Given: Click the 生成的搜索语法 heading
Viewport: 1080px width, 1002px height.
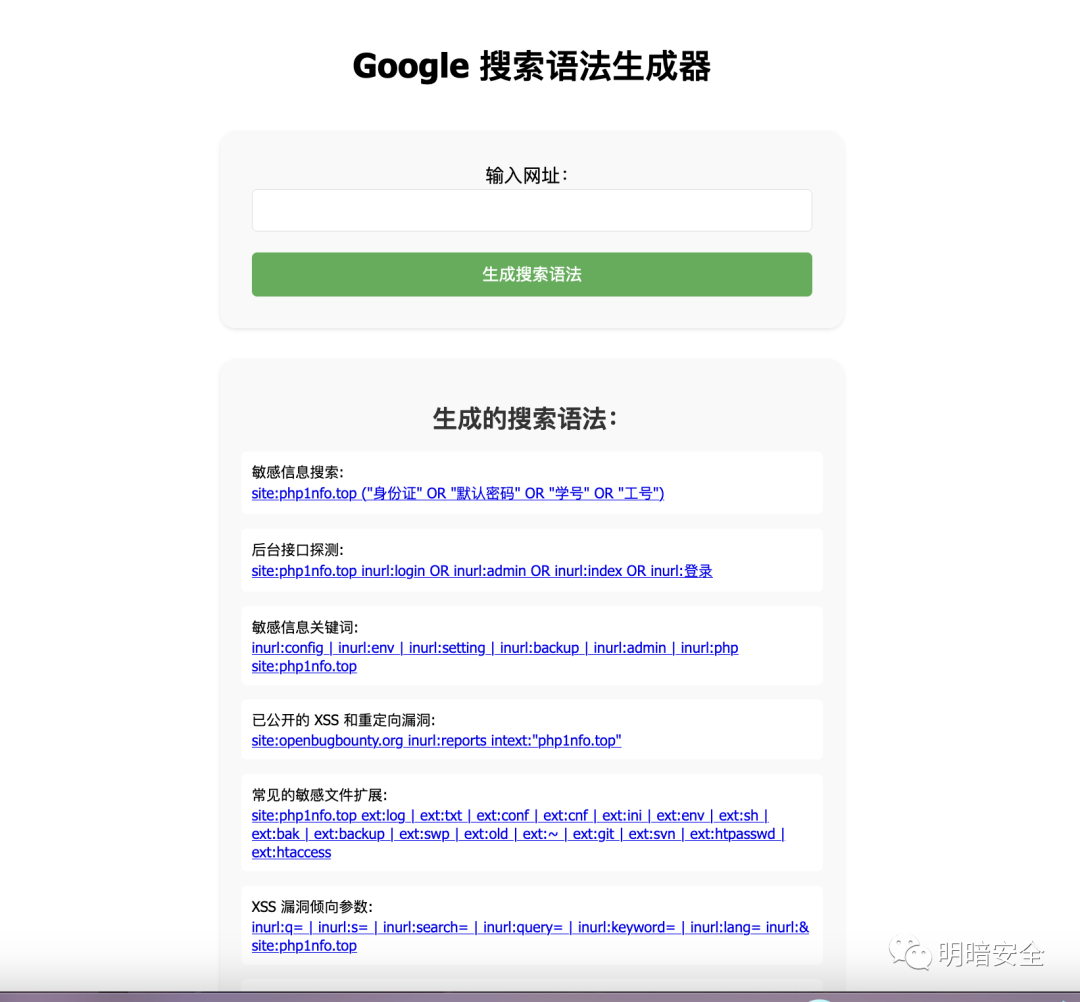Looking at the screenshot, I should point(525,419).
